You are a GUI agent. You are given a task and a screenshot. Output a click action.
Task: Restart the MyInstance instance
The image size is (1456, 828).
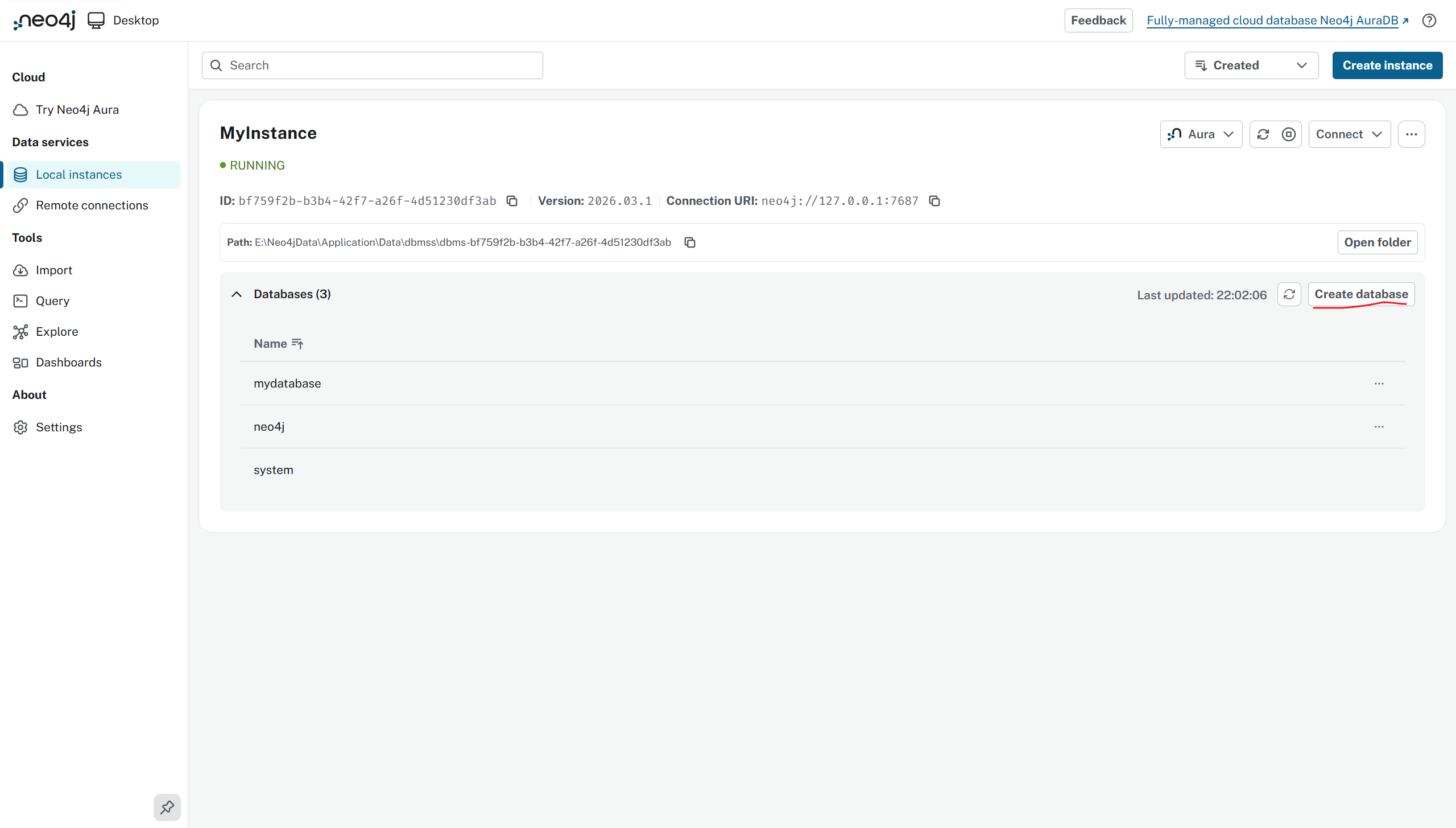click(x=1263, y=134)
